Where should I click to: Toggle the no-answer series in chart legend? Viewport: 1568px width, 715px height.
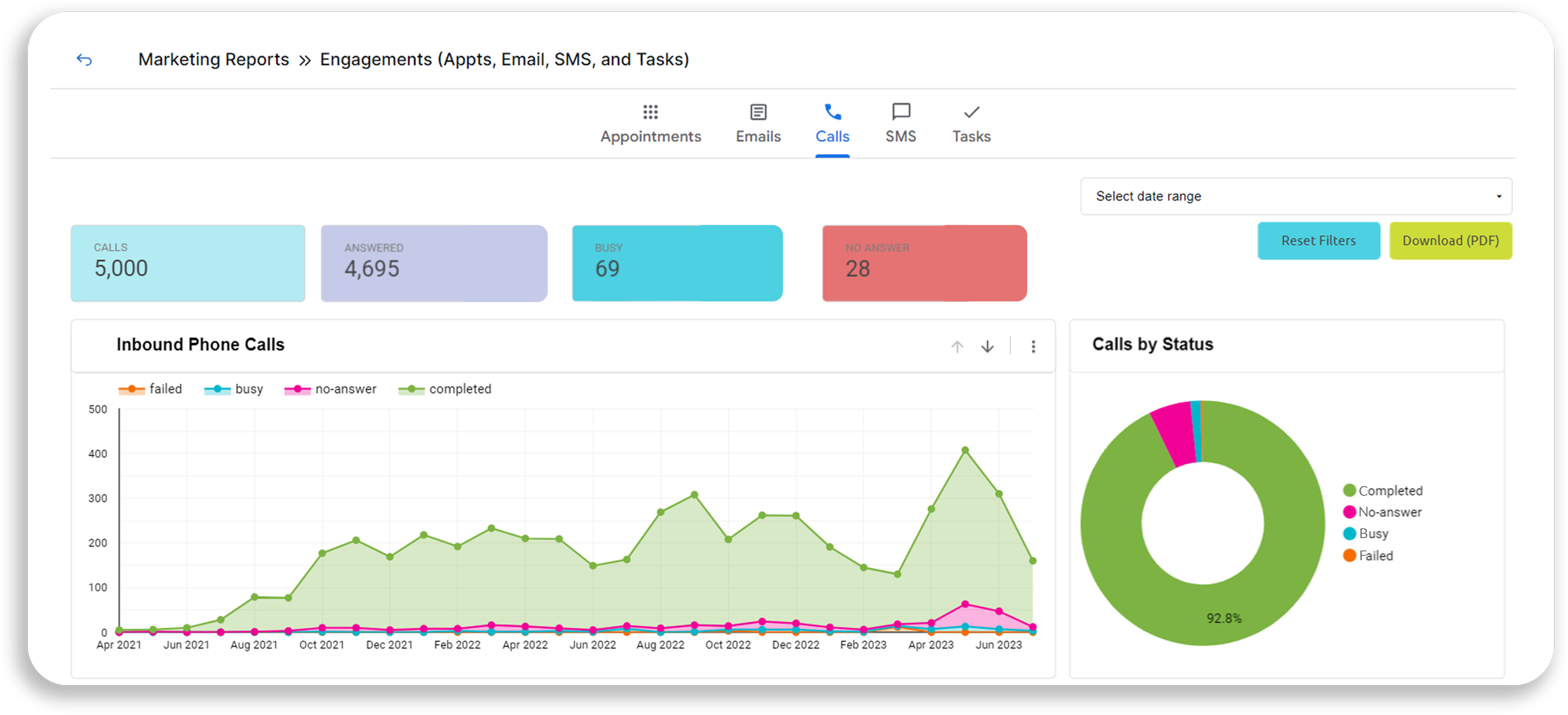point(330,389)
